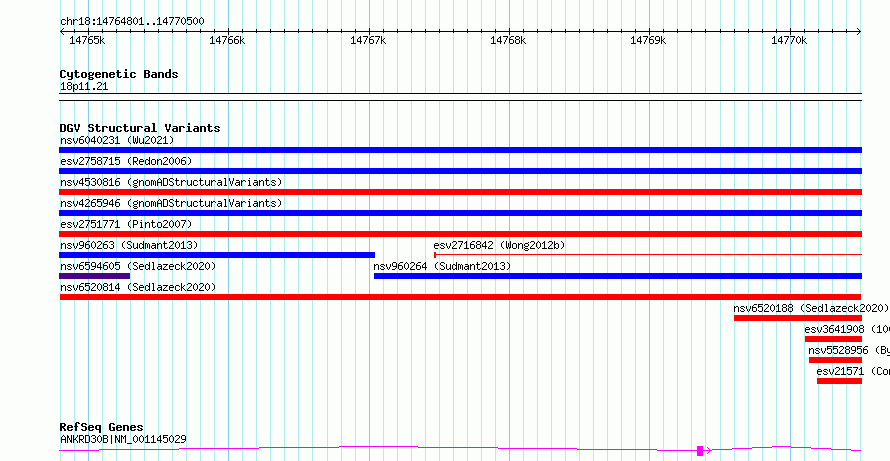Click the chr18:14764801..14770500 coordinate text
This screenshot has width=890, height=461.
coord(132,22)
